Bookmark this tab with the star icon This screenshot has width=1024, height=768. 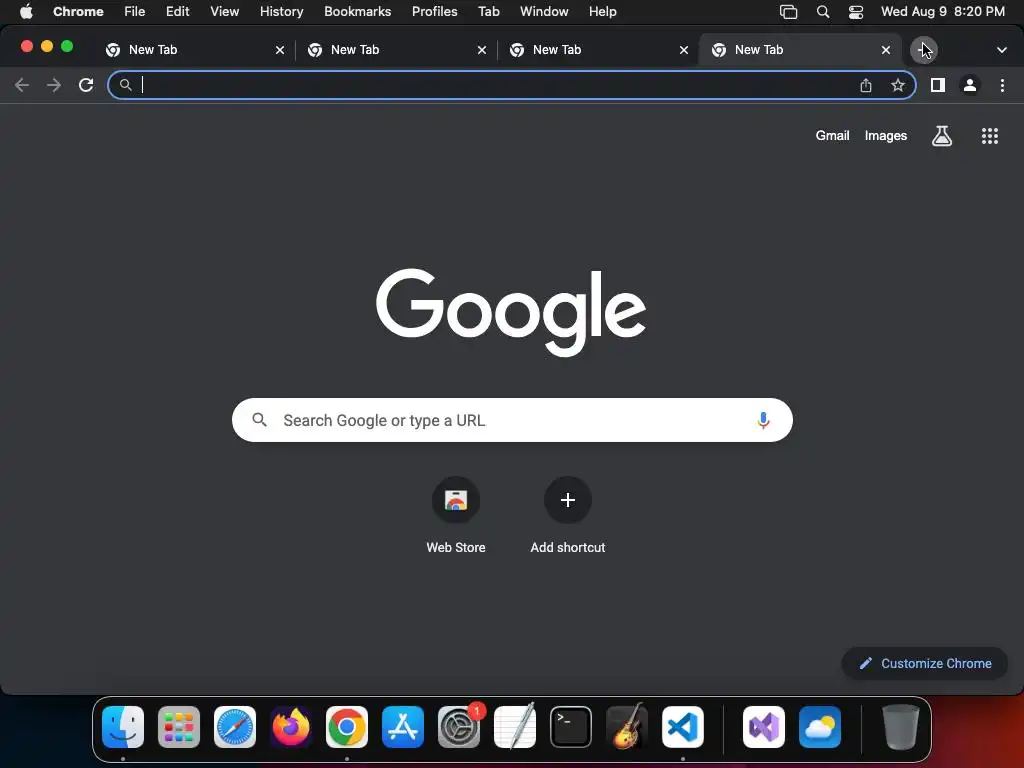pos(898,85)
